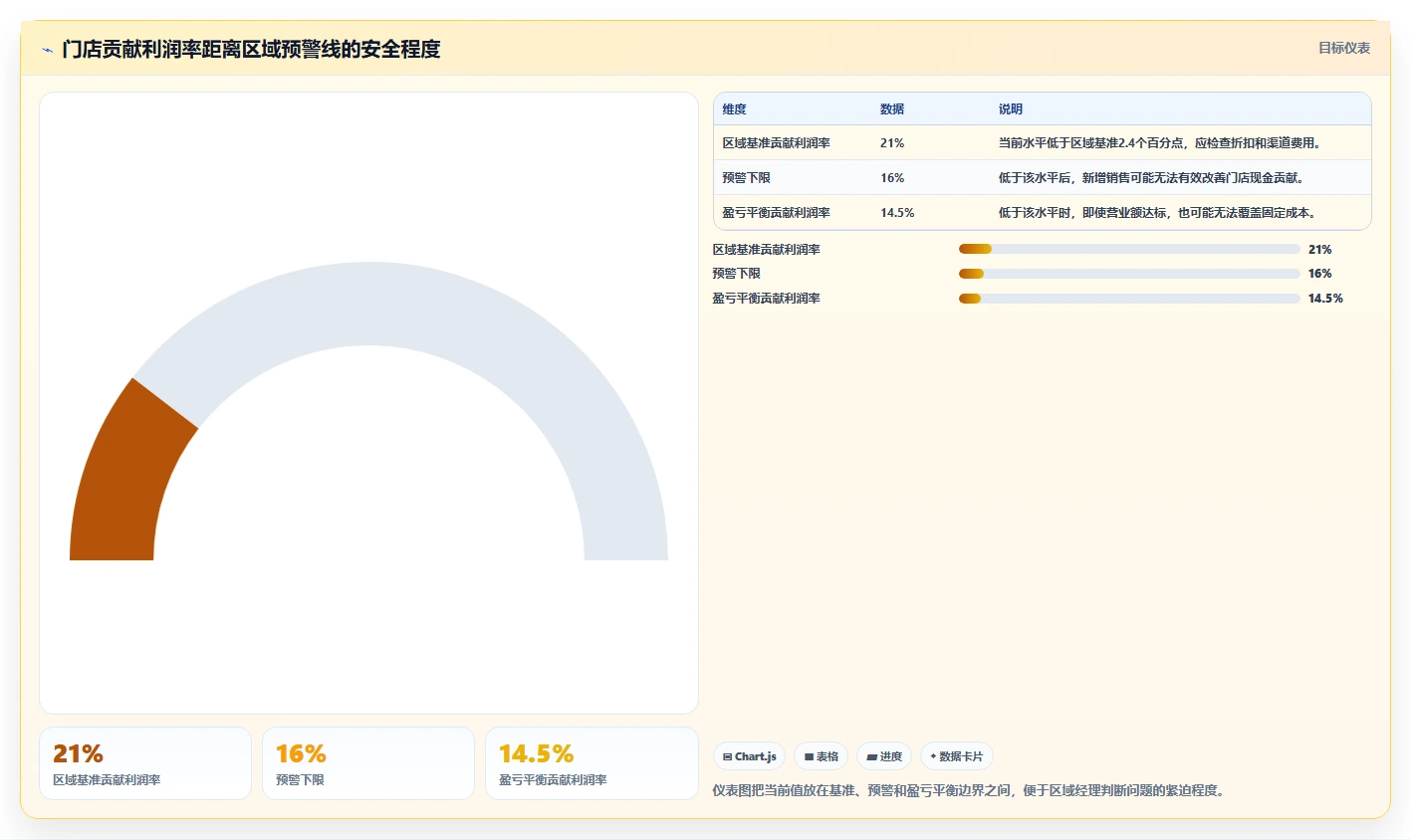1411x840 pixels.
Task: Click the 目标仪表 label in header
Action: coord(1343,48)
